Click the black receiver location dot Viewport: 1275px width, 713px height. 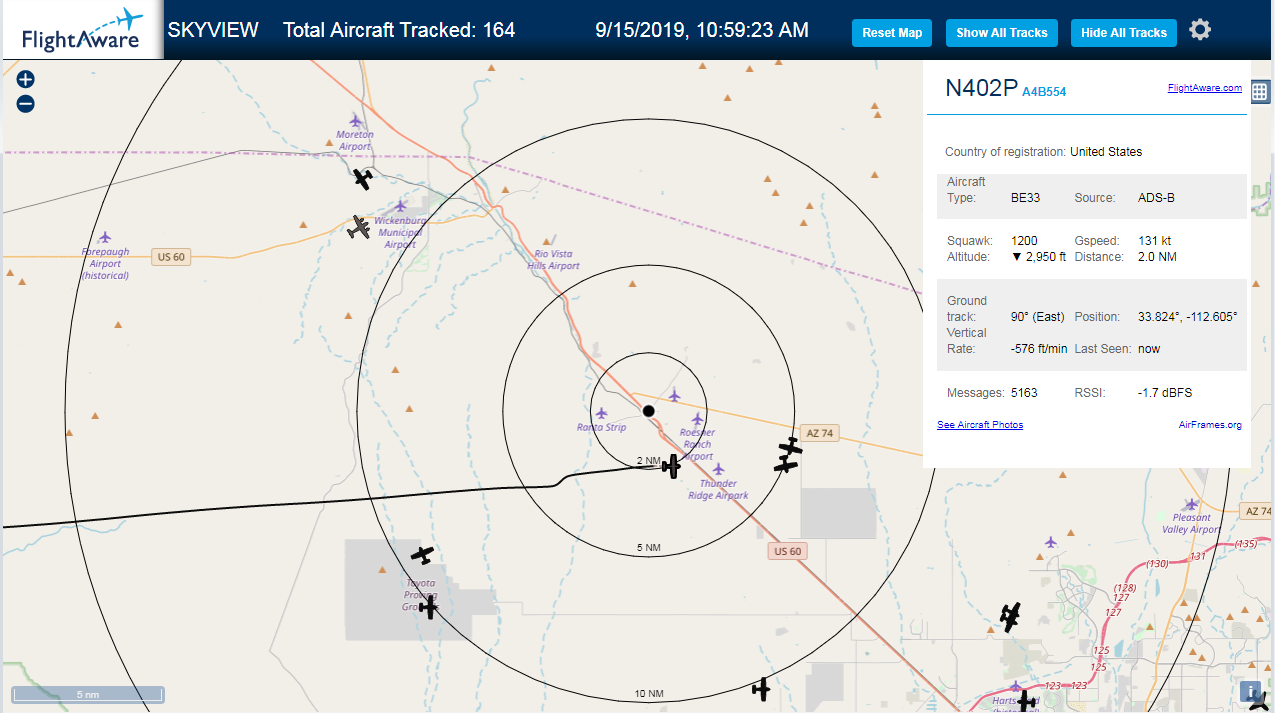click(x=648, y=411)
